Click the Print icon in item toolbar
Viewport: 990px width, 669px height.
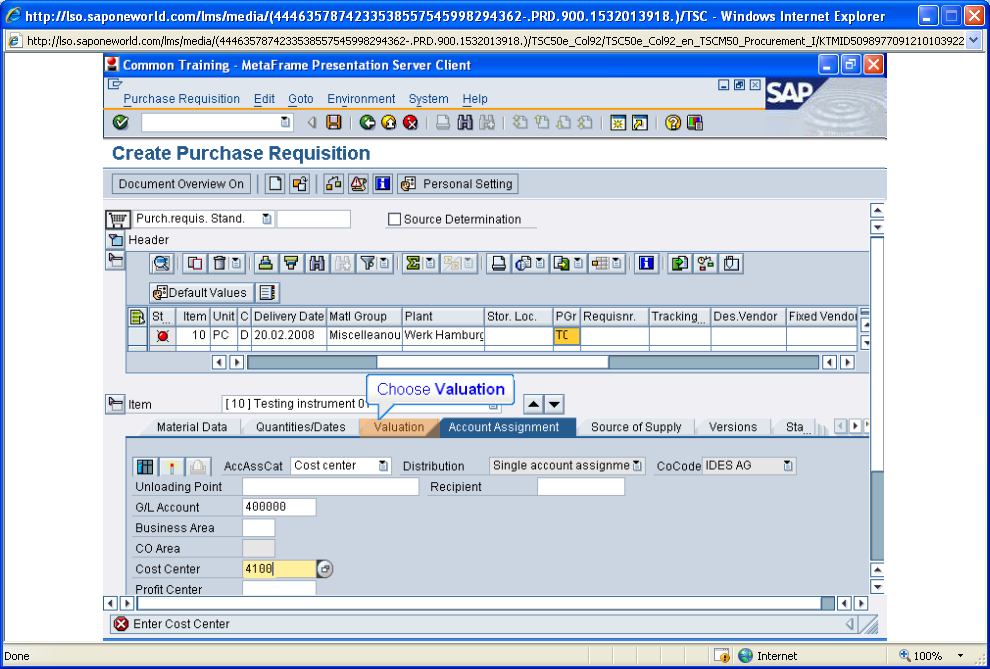tap(499, 263)
